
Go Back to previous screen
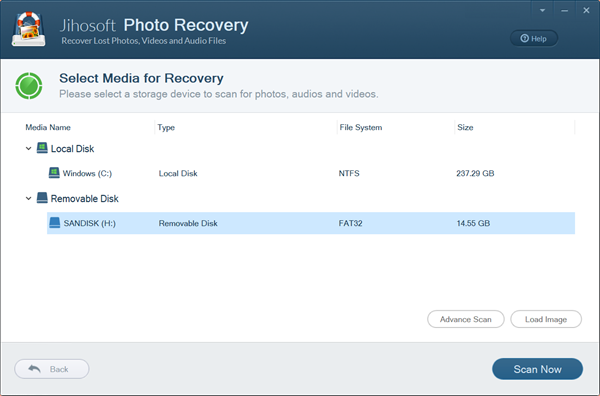click(52, 369)
